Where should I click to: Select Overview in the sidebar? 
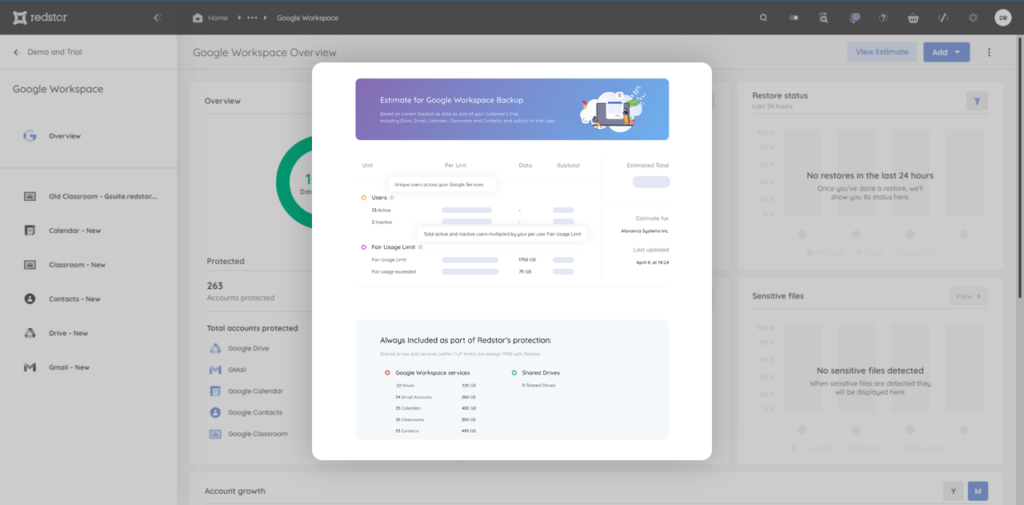(65, 136)
